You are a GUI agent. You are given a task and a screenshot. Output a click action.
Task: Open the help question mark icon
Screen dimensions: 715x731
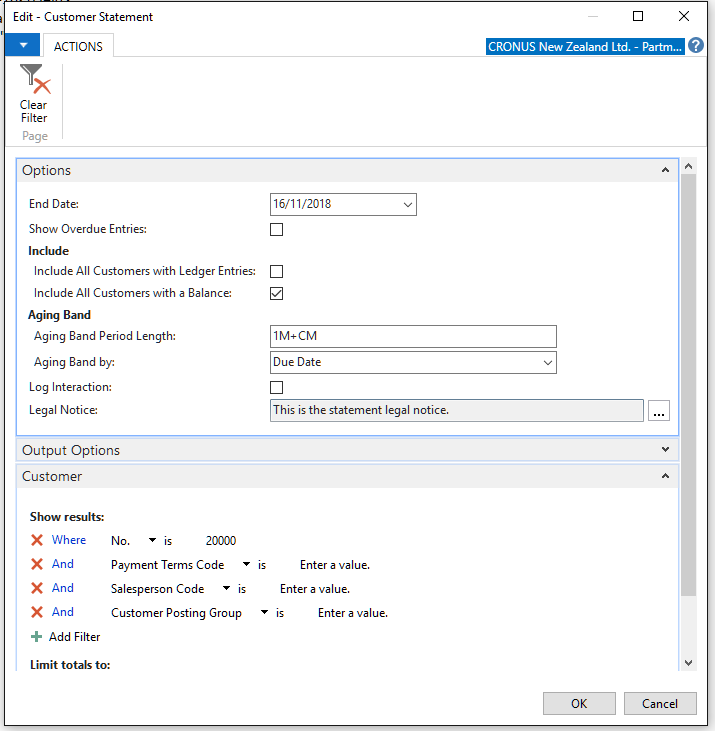695,46
